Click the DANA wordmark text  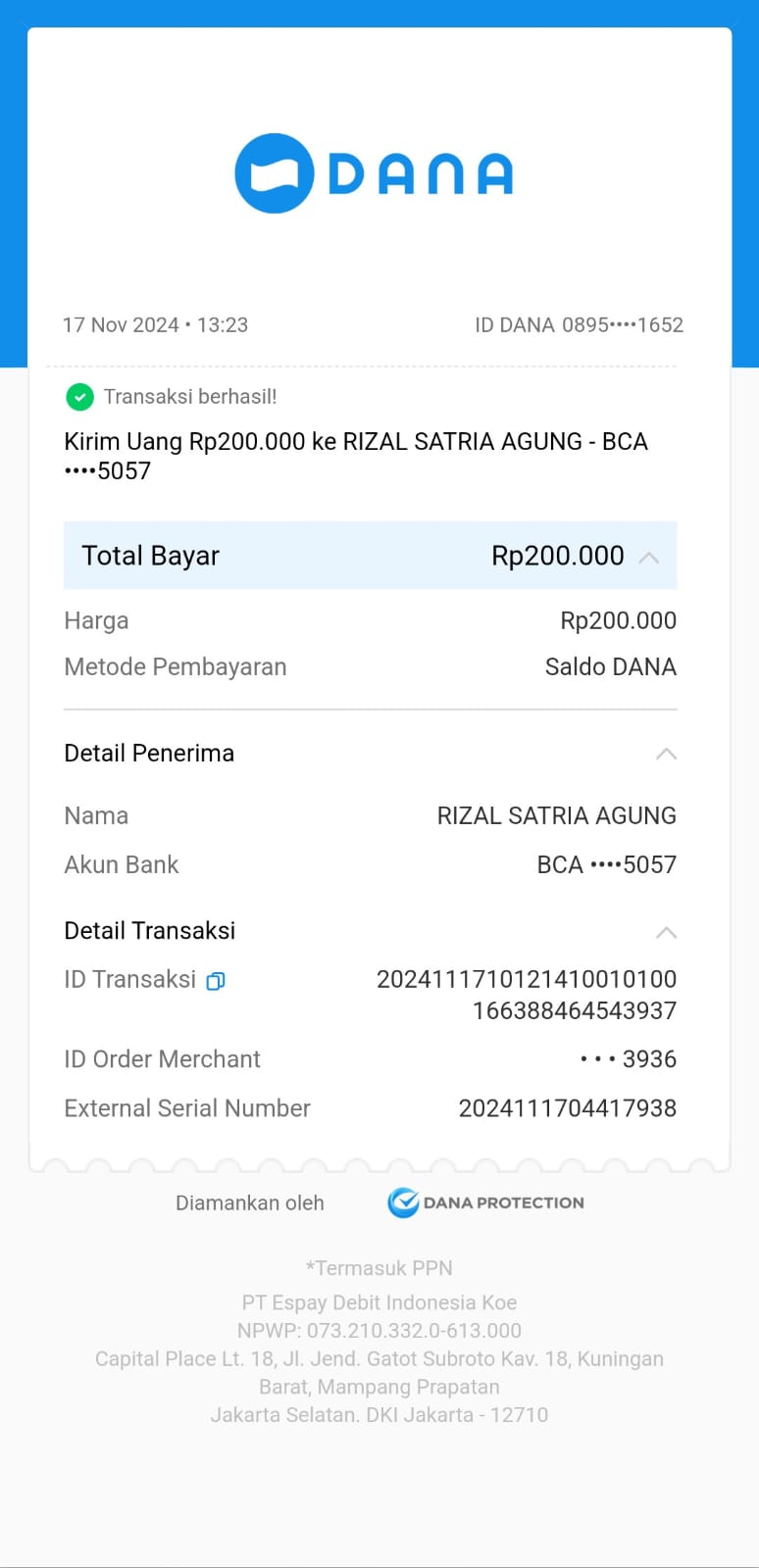coord(420,174)
